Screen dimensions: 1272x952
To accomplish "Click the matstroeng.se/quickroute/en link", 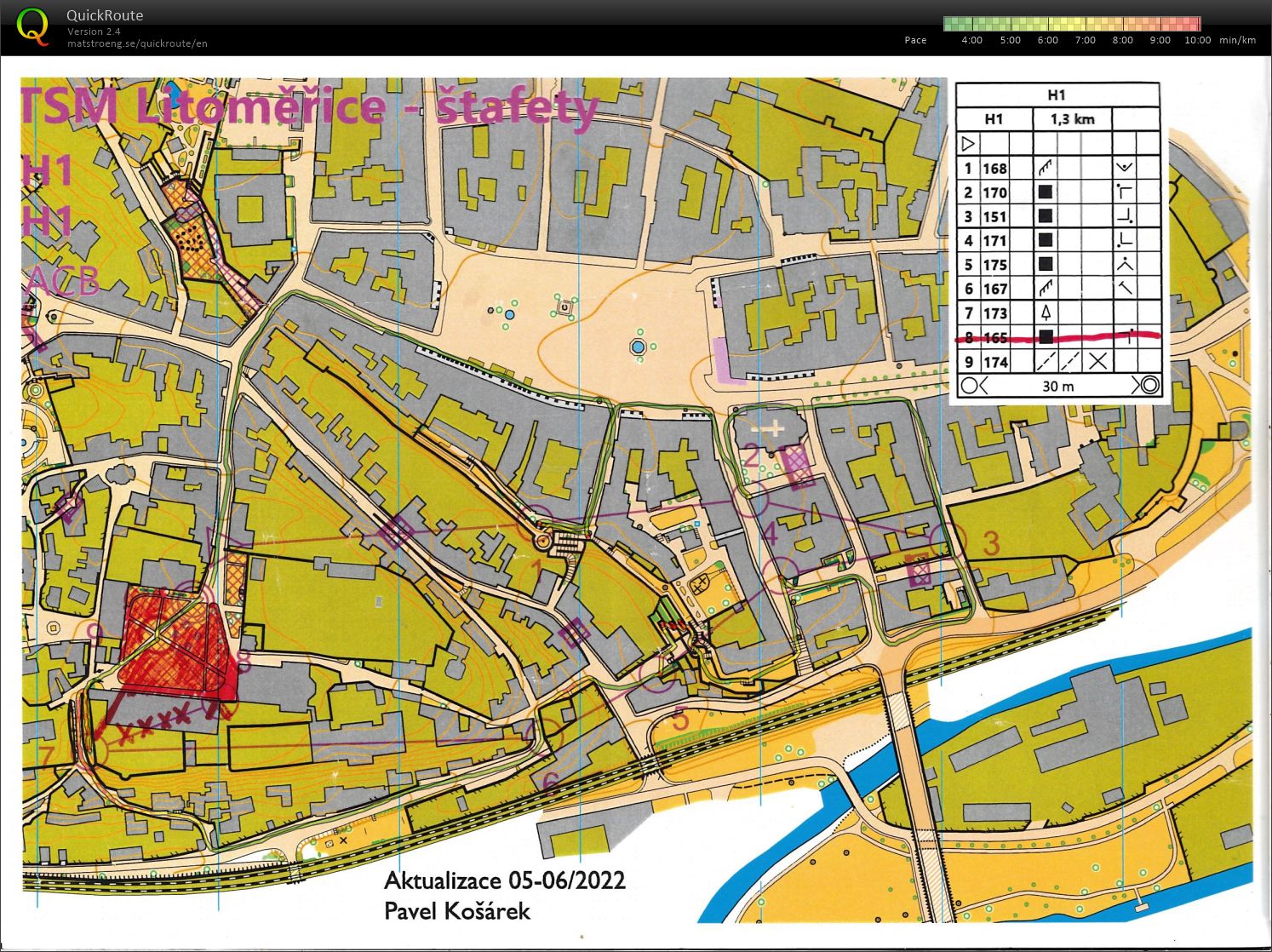I will (137, 43).
